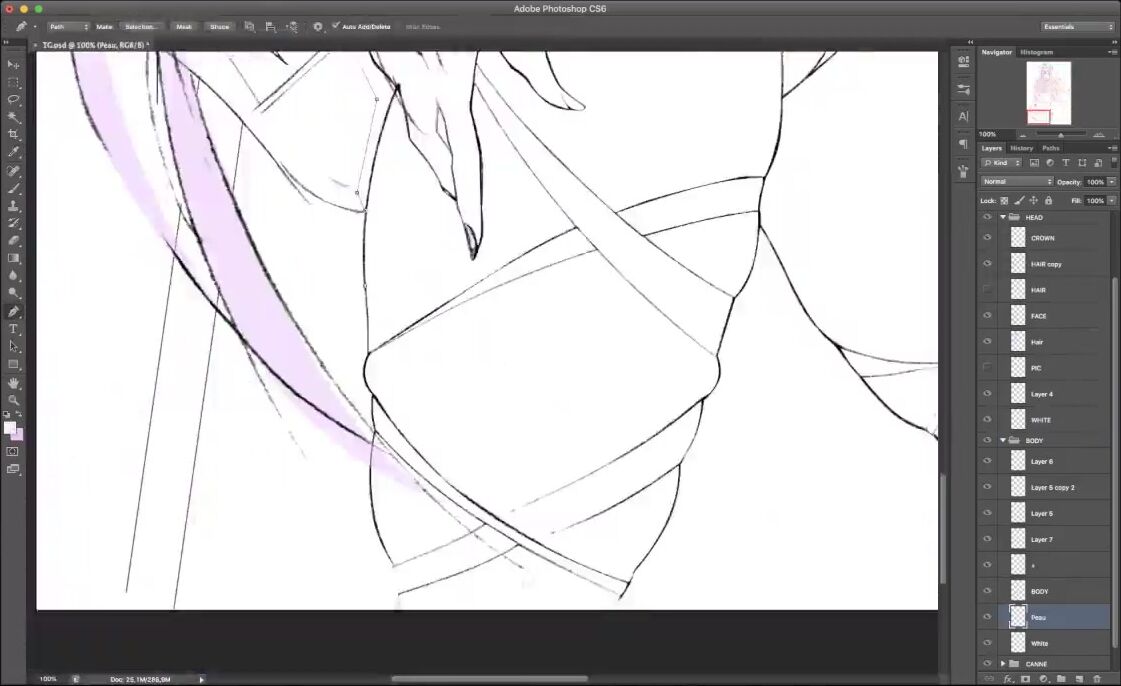
Task: Activate the Brush tool
Action: point(13,188)
